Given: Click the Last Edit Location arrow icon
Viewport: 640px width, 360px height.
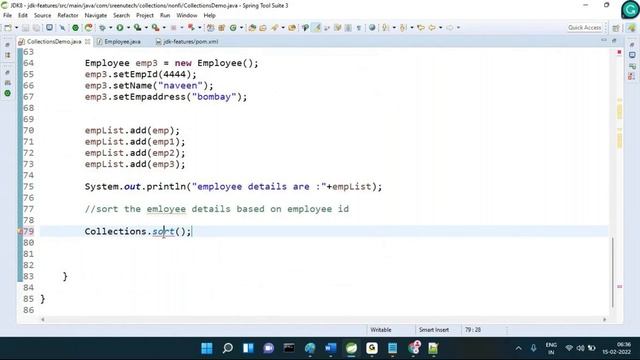Looking at the screenshot, I should (421, 28).
